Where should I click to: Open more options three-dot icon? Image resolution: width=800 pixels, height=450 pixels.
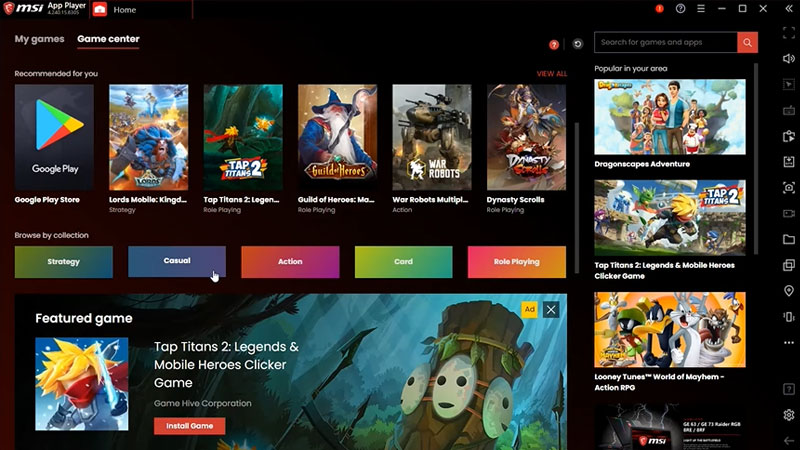(x=788, y=342)
